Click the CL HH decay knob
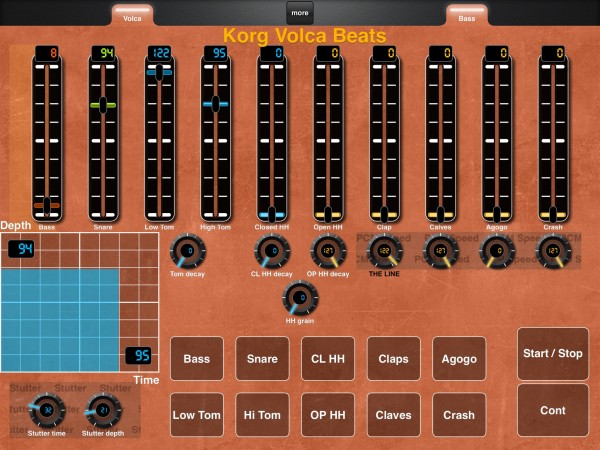 tap(272, 251)
